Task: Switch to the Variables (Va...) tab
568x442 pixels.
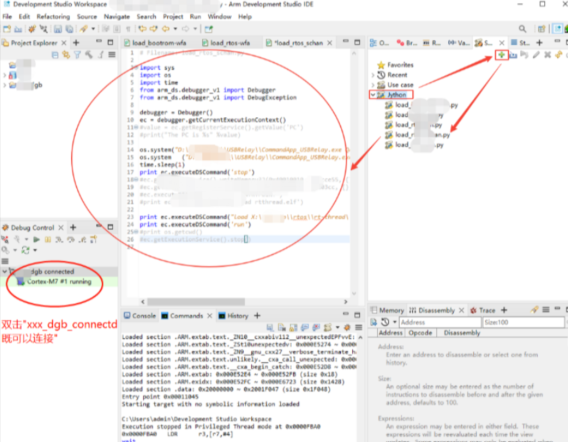Action: (459, 43)
